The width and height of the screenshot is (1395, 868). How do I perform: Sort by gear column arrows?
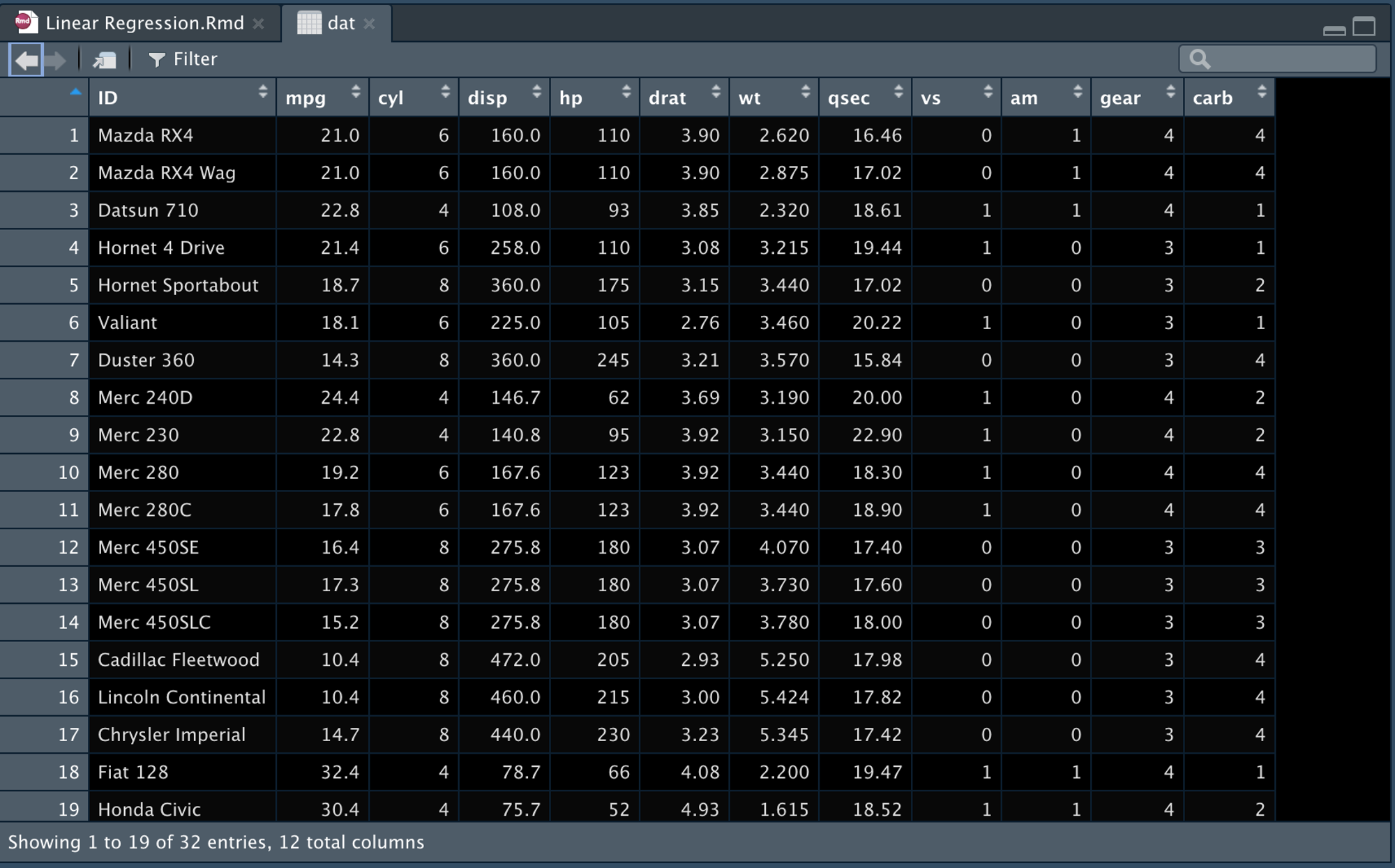point(1170,91)
